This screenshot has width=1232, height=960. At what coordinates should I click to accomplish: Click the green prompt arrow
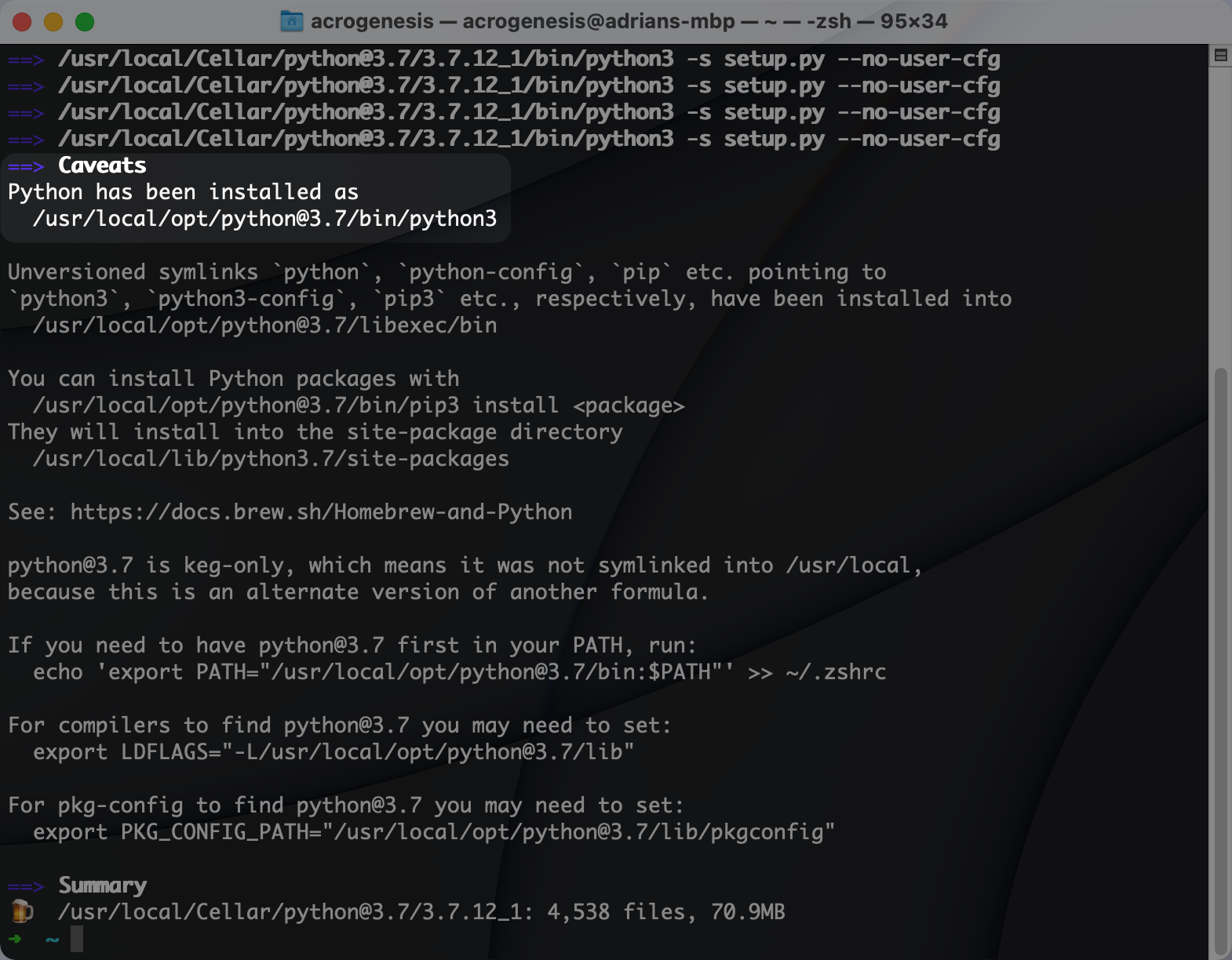(15, 938)
